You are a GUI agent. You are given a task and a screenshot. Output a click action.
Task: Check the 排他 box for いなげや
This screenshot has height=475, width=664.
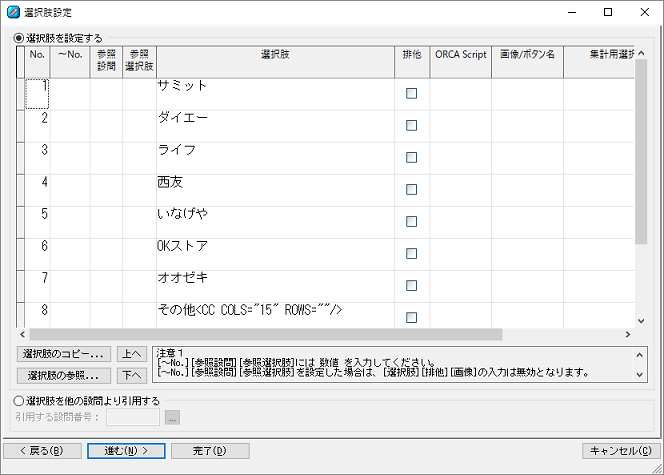[411, 221]
